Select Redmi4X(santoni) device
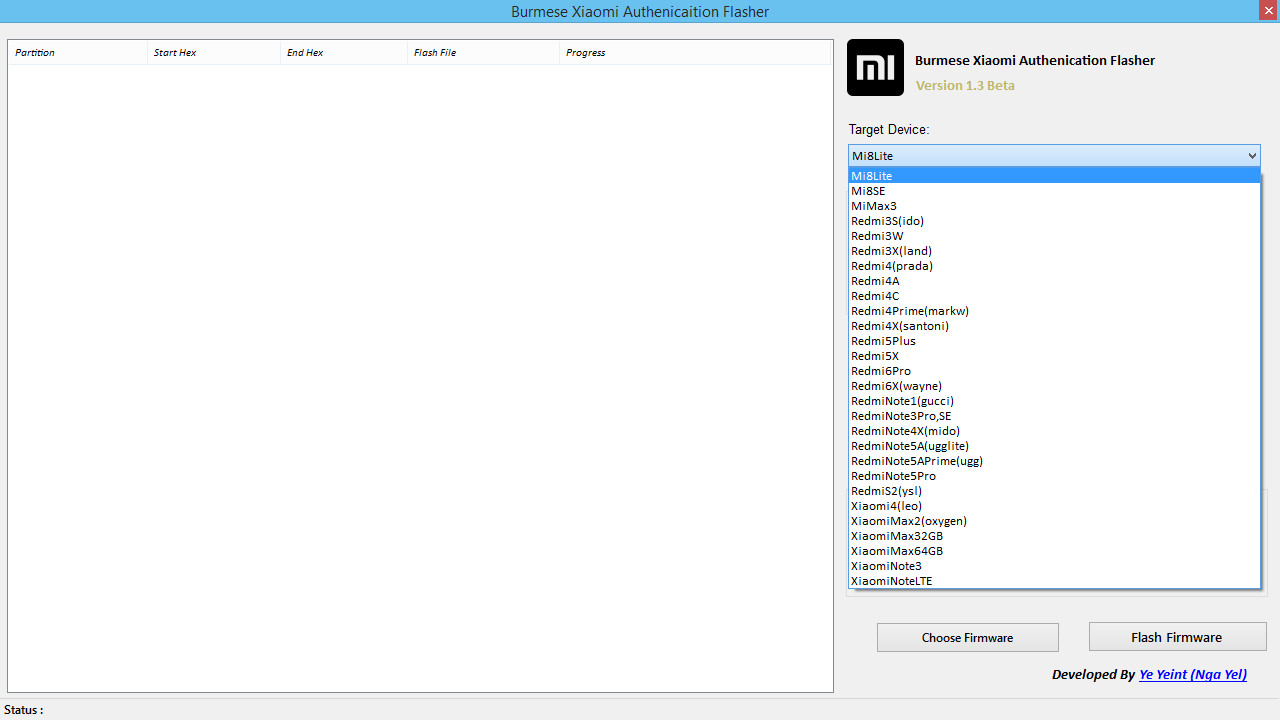The width and height of the screenshot is (1280, 720). tap(1054, 326)
